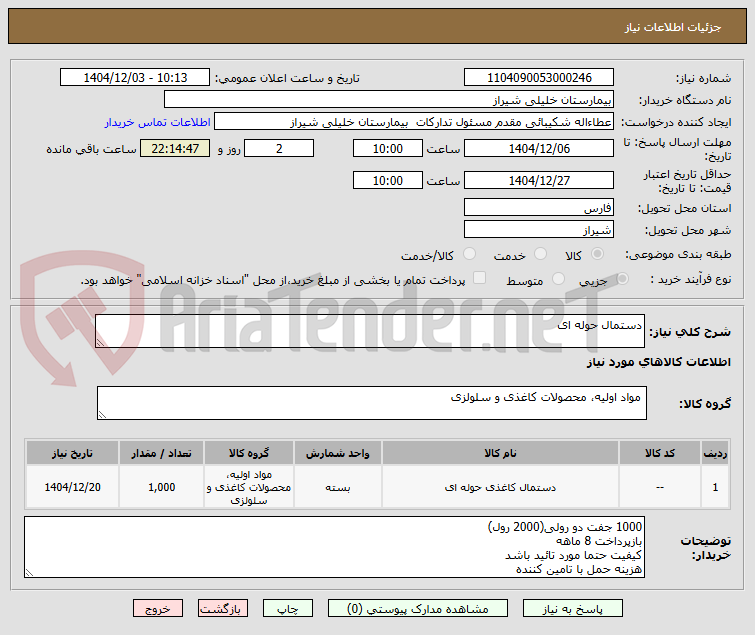Click the resize grip of گروه کالا box
This screenshot has width=755, height=635.
[102, 415]
